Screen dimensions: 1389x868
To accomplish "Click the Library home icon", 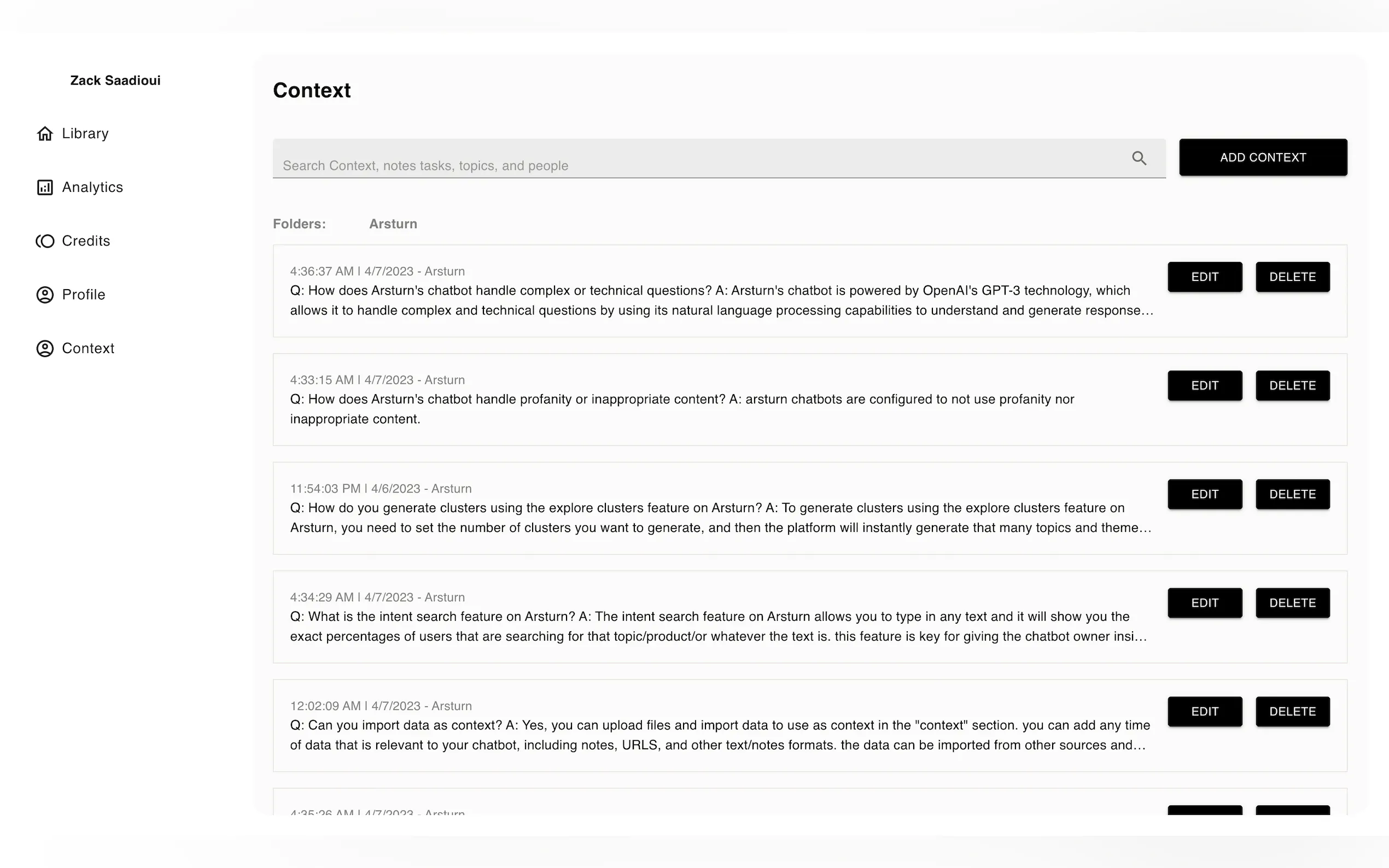I will (x=45, y=133).
